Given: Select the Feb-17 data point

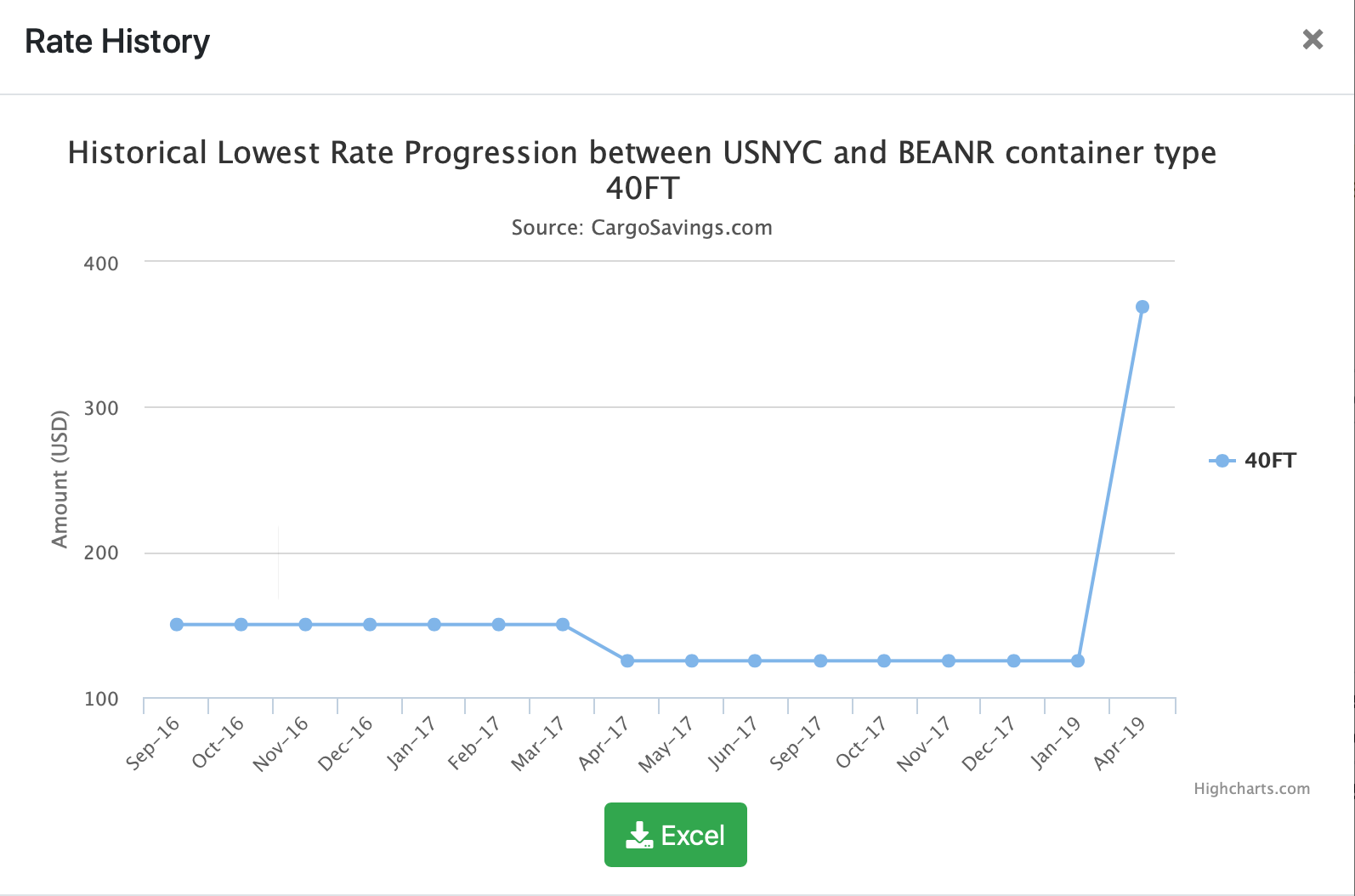Looking at the screenshot, I should 499,625.
